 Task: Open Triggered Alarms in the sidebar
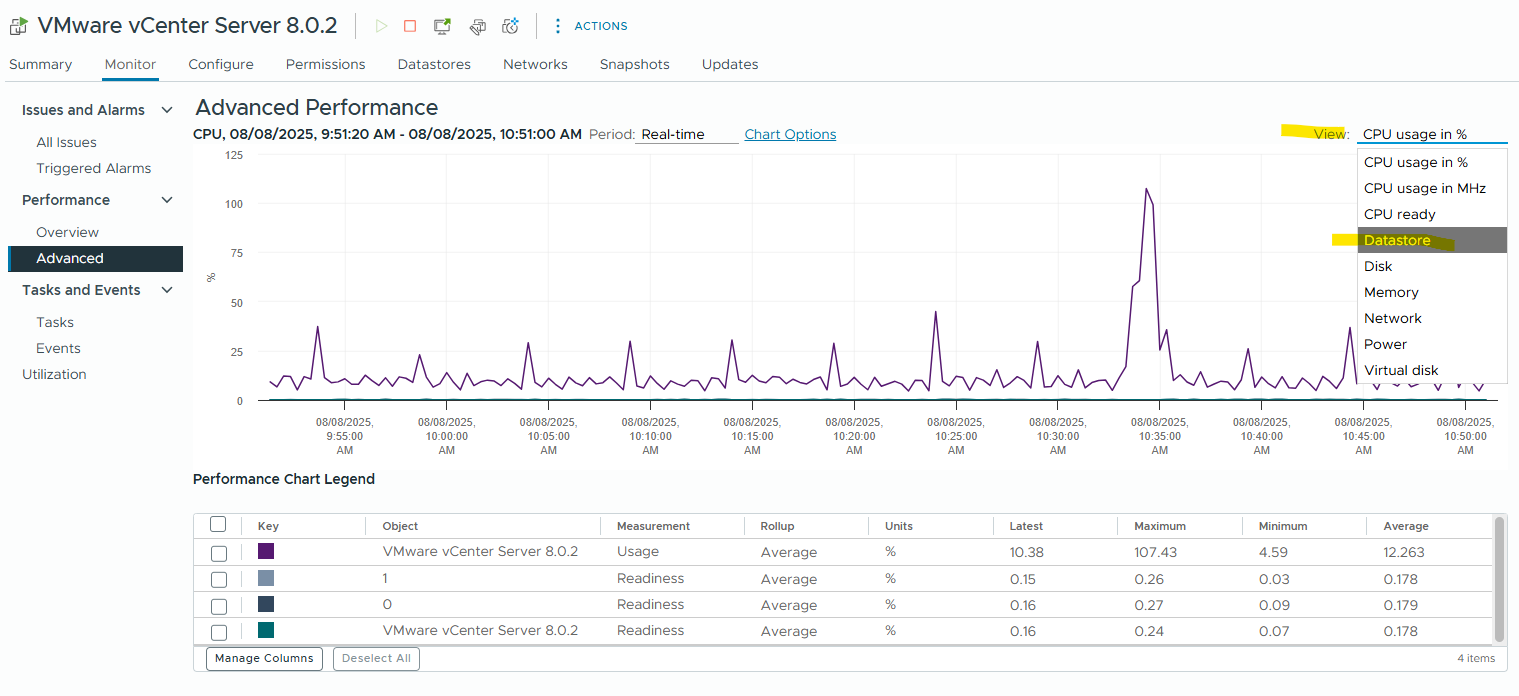(94, 168)
